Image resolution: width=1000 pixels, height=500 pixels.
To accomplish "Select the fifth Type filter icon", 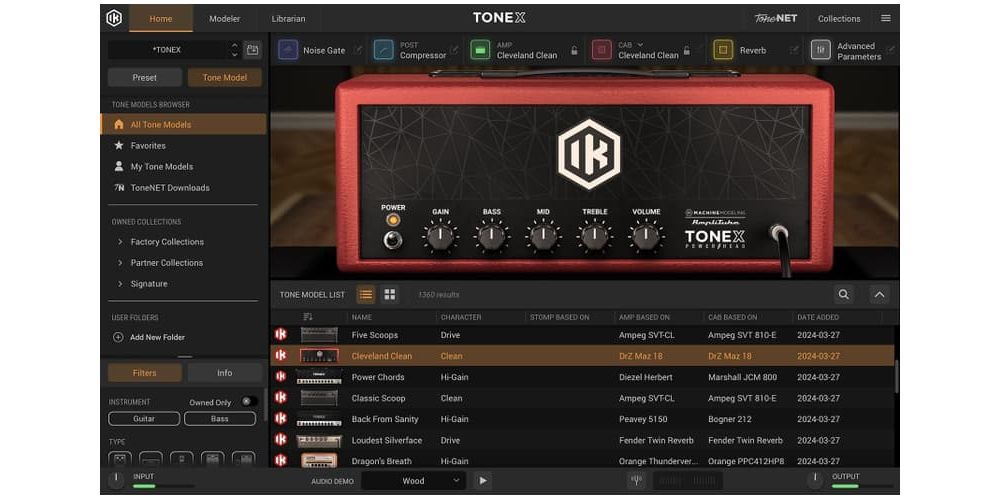I will (x=243, y=459).
